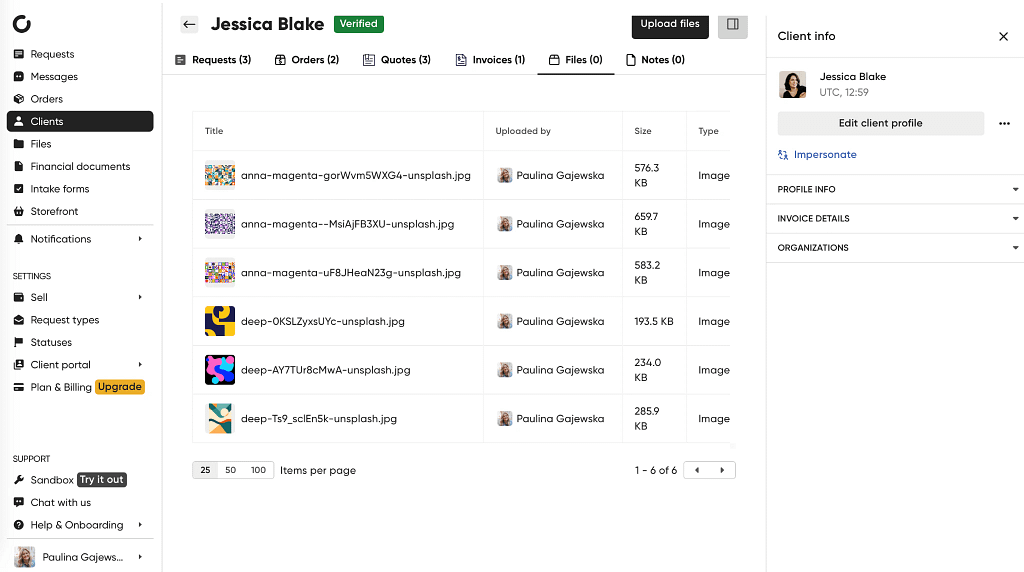Open Paulina Gajewska account menu
The image size is (1024, 572).
[x=80, y=557]
